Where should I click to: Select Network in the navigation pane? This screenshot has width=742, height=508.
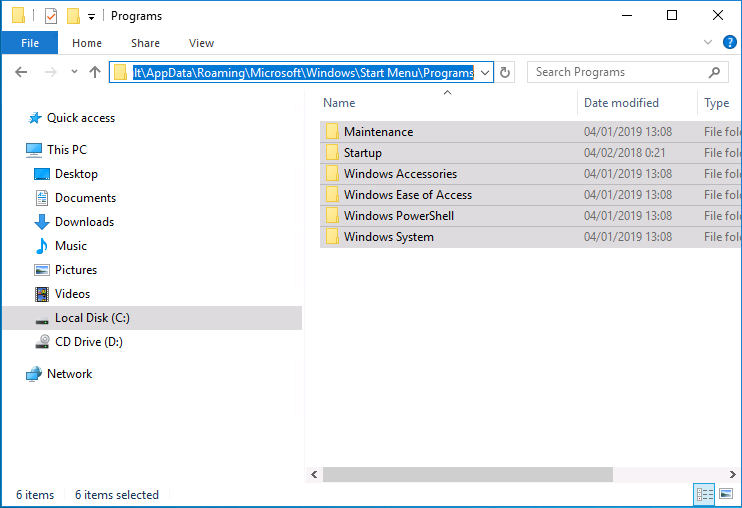(x=69, y=374)
